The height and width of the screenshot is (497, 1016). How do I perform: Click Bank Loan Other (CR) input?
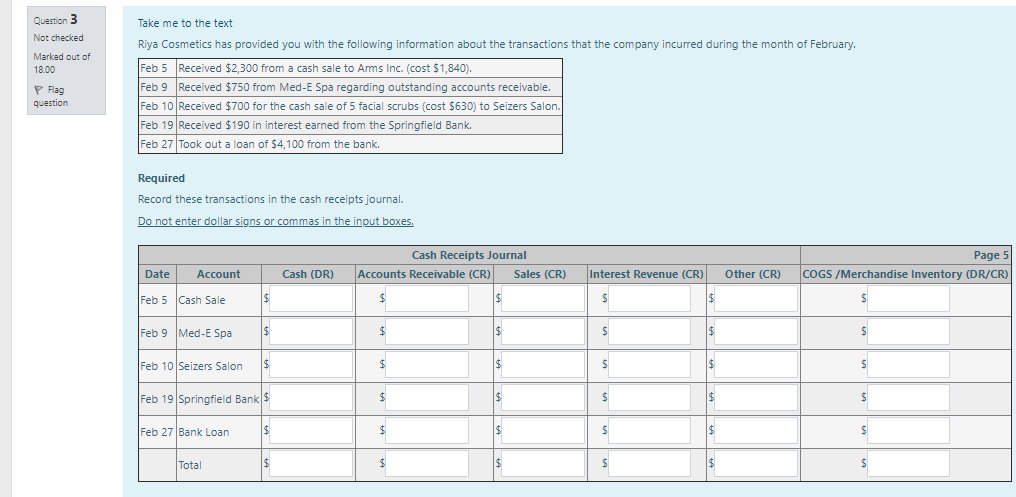[756, 431]
